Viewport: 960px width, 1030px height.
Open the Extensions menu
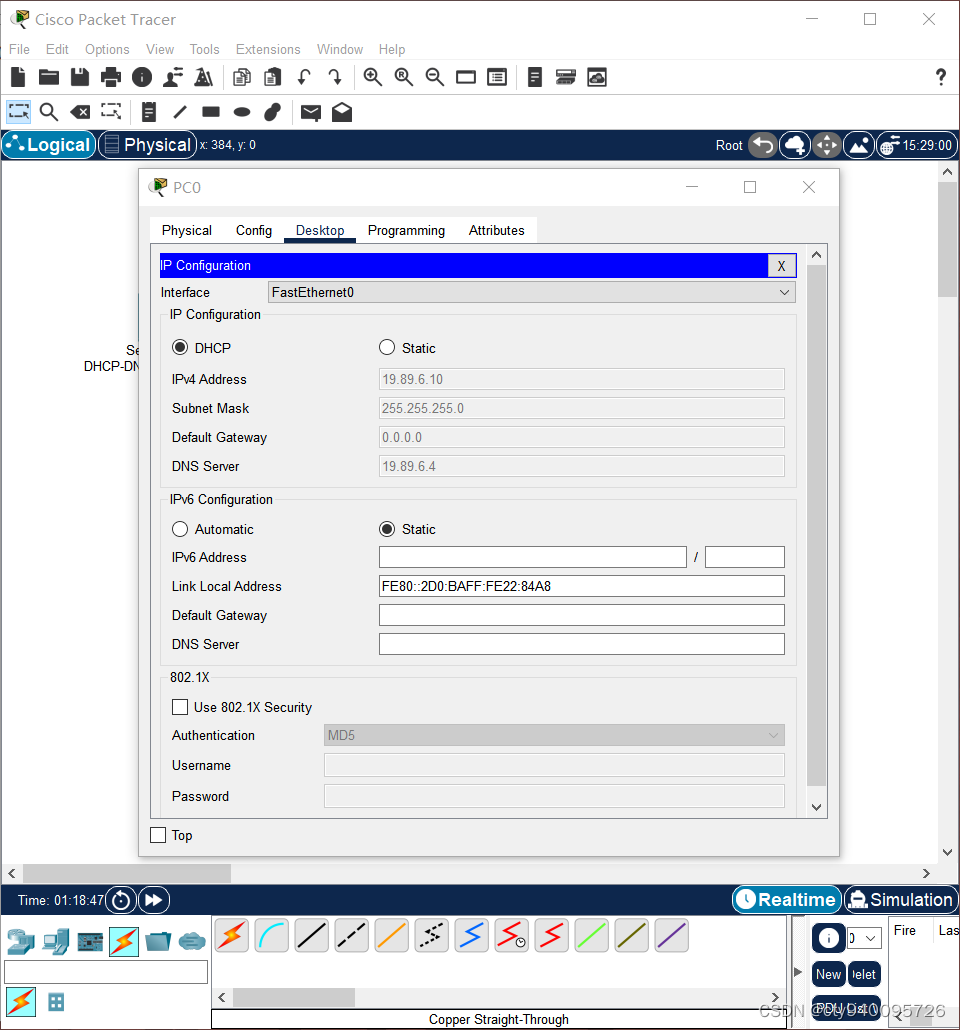pos(268,49)
